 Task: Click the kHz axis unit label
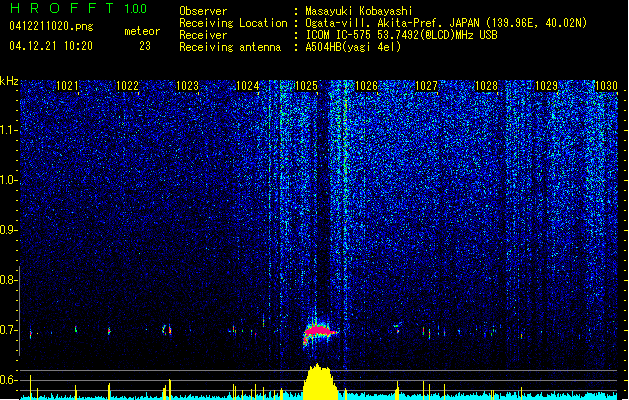coord(9,81)
